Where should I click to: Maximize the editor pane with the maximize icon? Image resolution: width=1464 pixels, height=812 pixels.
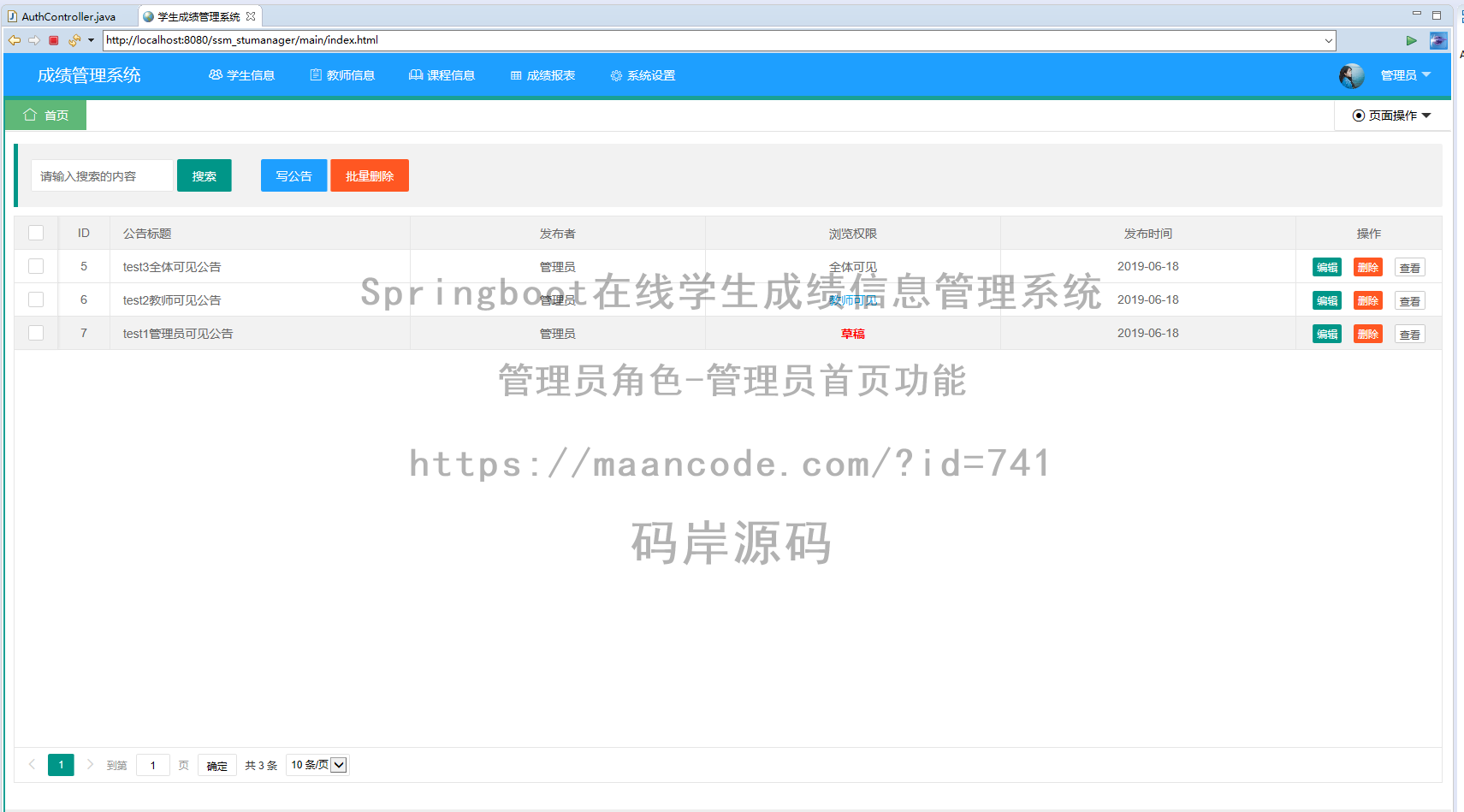(1437, 15)
